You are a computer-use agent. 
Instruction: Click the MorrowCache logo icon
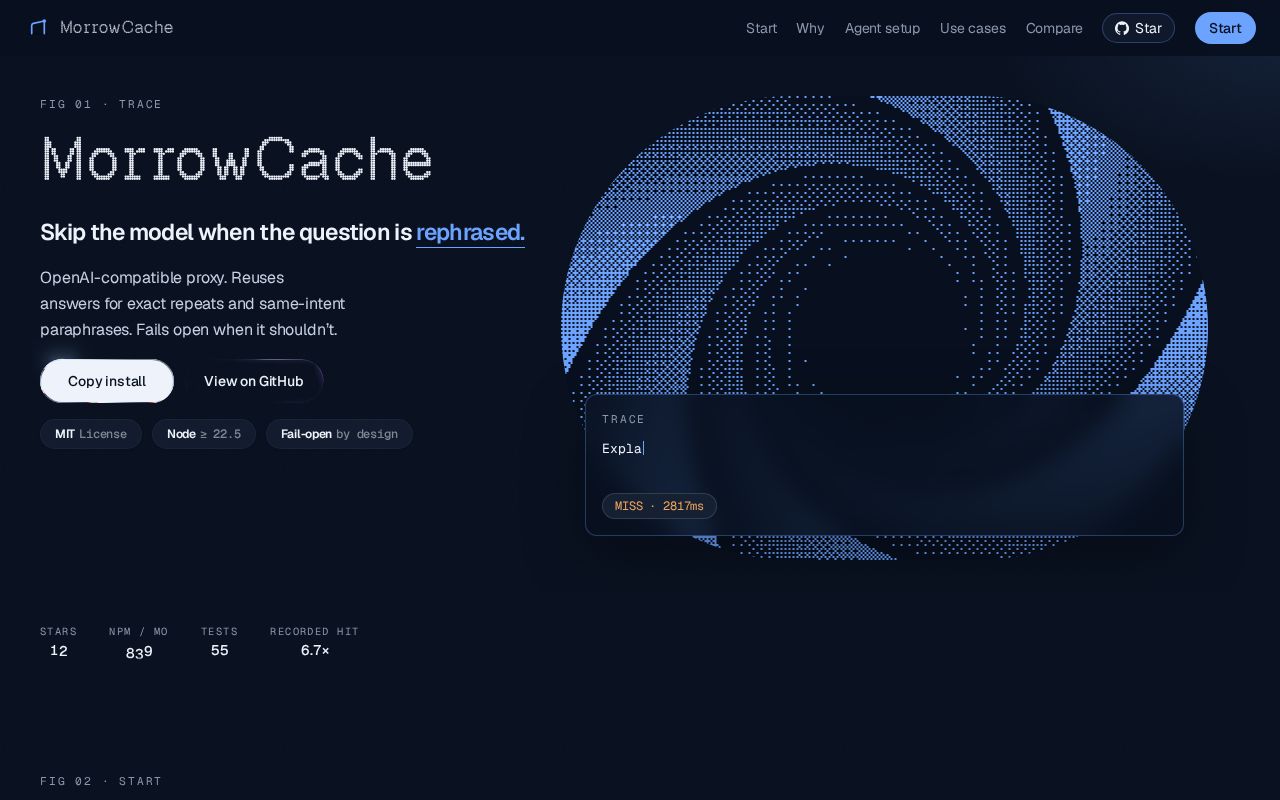click(38, 27)
